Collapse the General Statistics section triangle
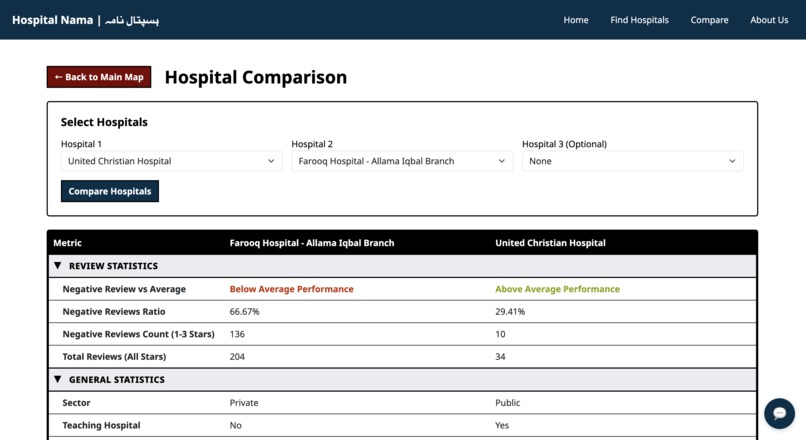The width and height of the screenshot is (806, 440). pyautogui.click(x=58, y=379)
